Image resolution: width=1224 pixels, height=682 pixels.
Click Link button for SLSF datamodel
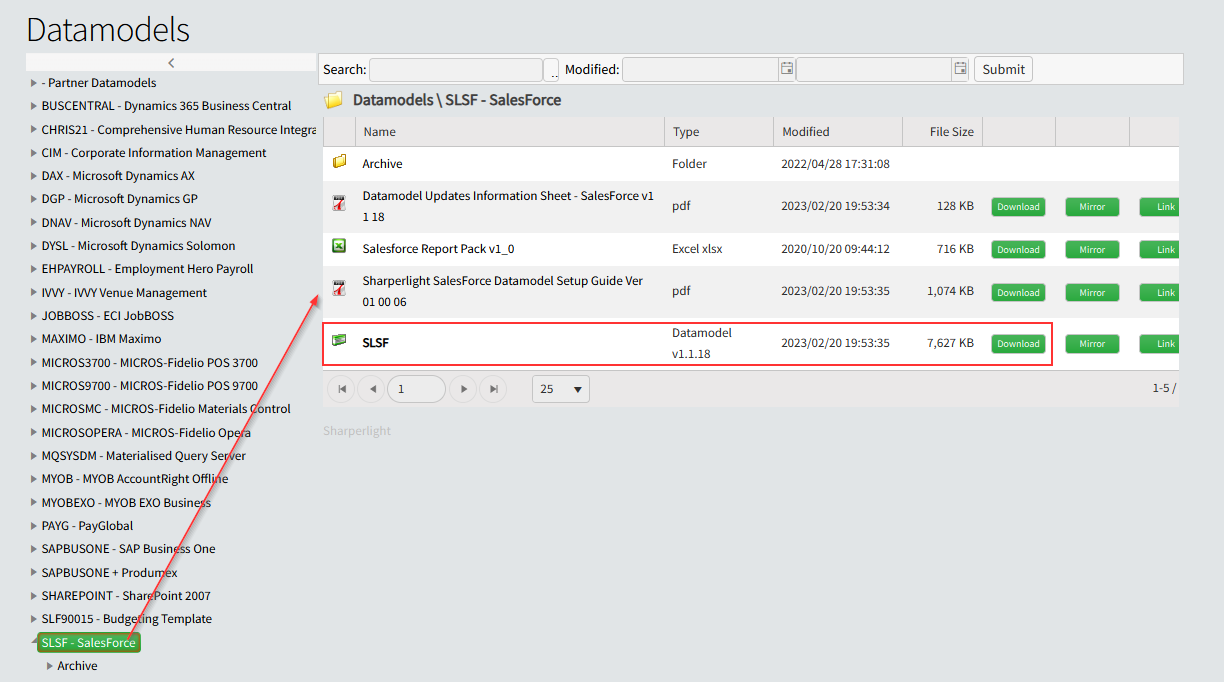pos(1160,344)
